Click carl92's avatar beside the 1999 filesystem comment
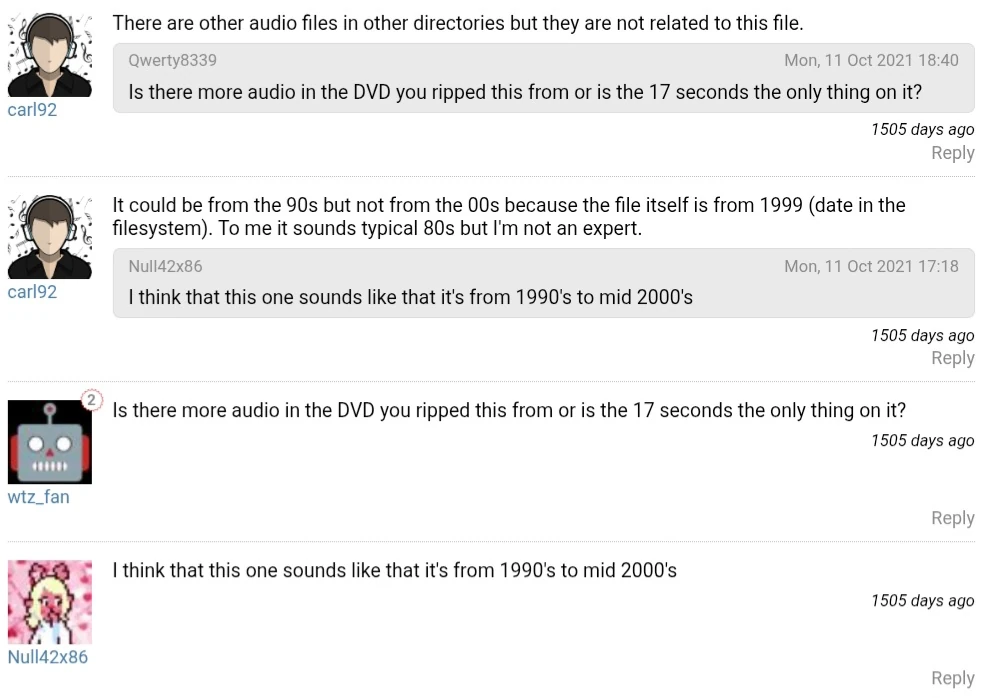This screenshot has width=983, height=698. (x=50, y=237)
